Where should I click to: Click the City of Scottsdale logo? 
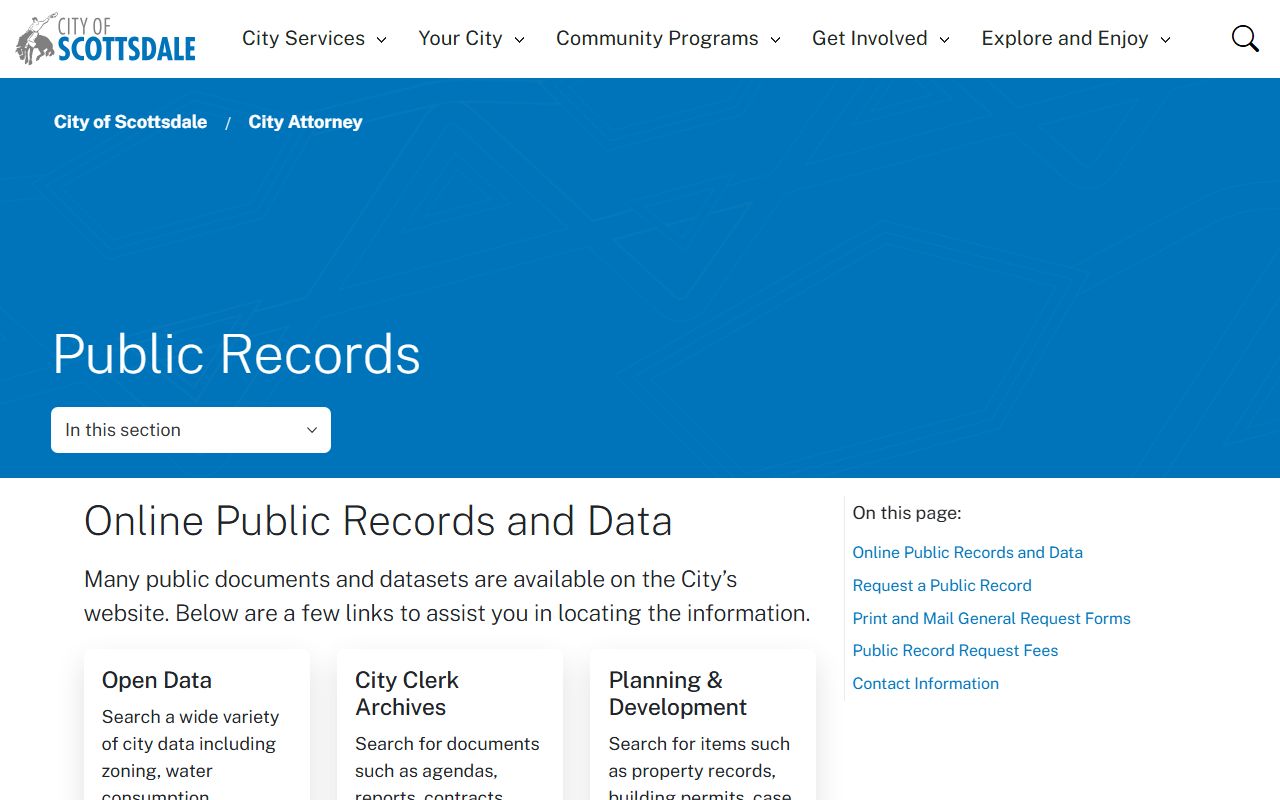(106, 39)
